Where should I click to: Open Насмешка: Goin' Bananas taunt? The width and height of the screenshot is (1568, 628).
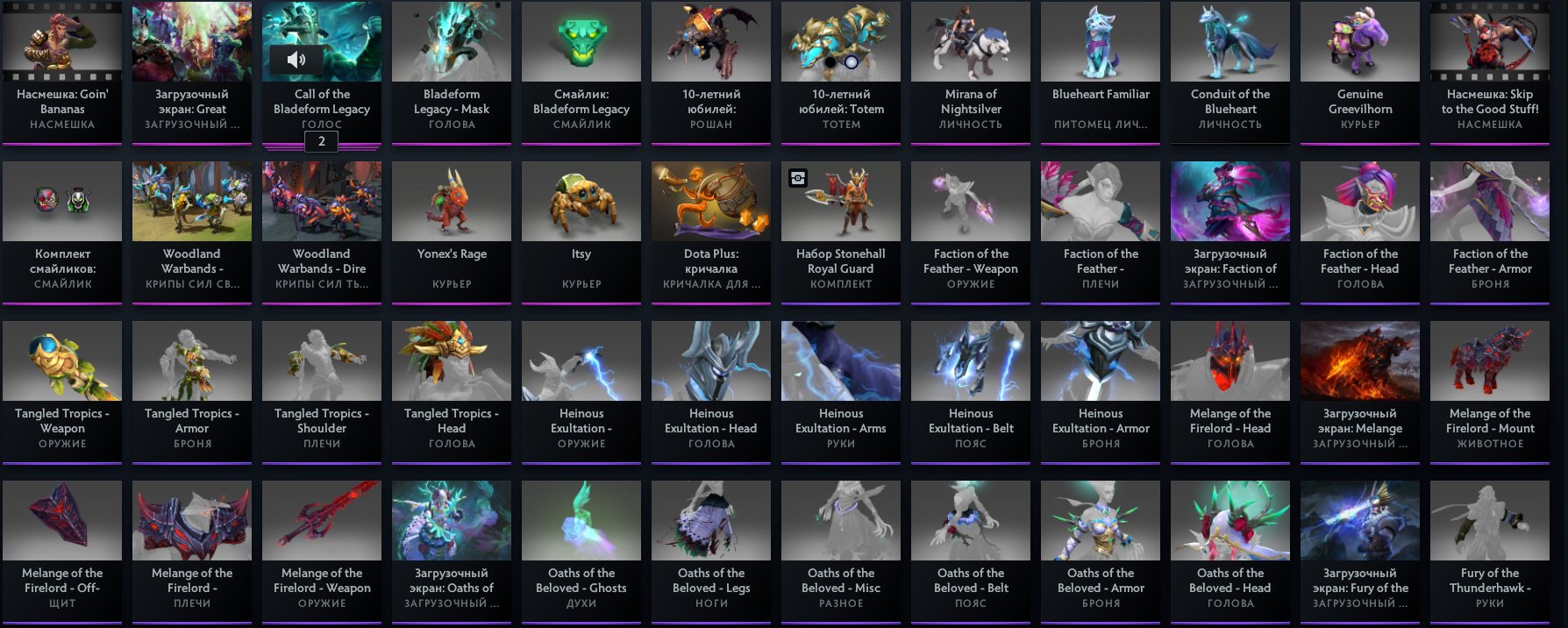(62, 73)
